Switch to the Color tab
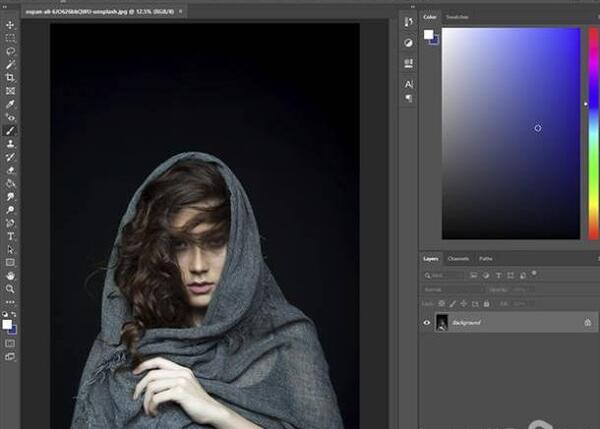 429,17
